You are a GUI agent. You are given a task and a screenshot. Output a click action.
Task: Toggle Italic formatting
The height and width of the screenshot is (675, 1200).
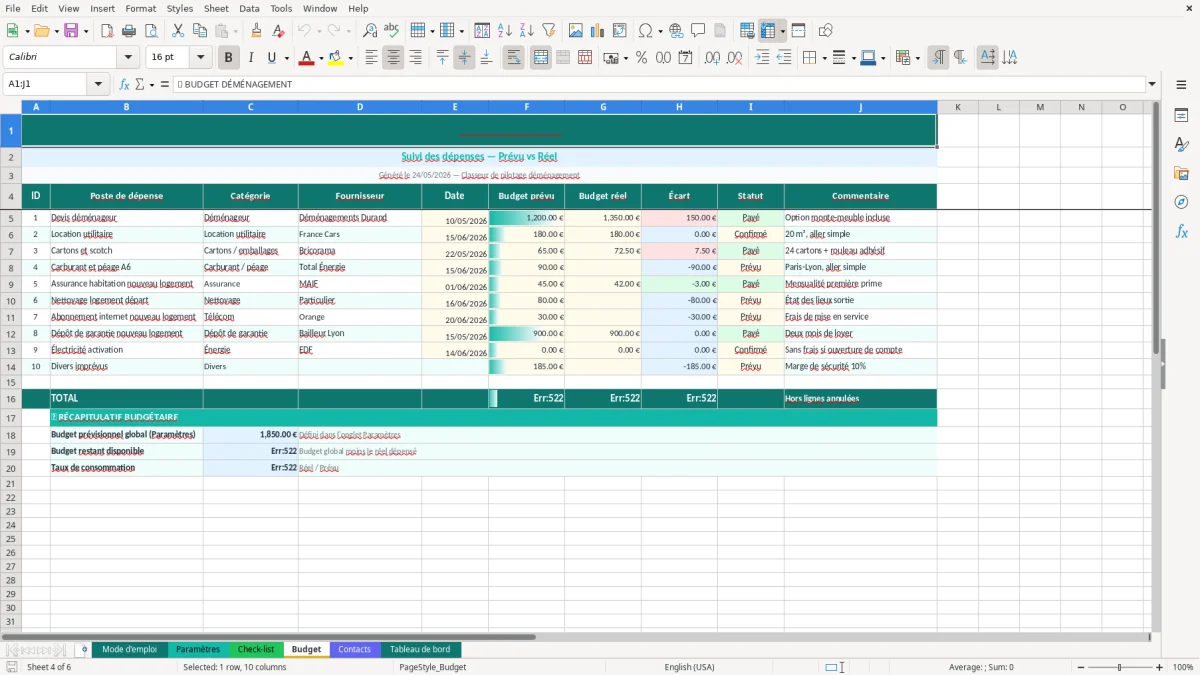251,58
